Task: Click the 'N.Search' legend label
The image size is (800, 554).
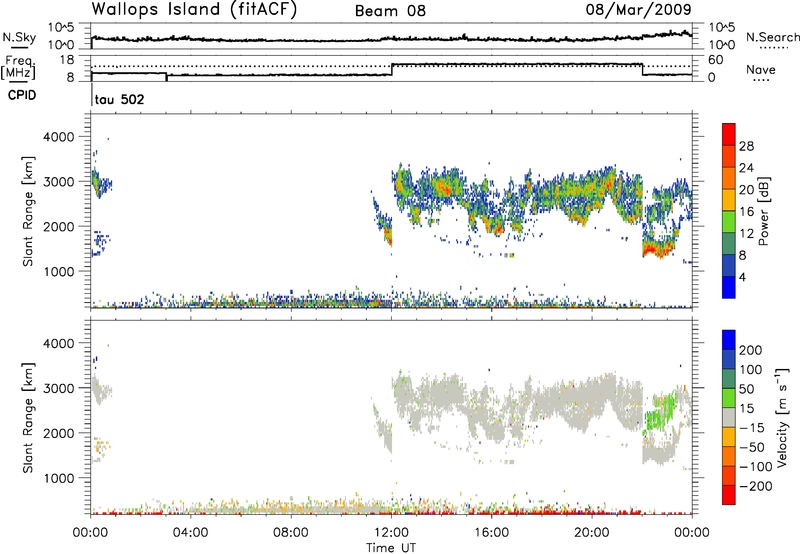Action: click(772, 37)
